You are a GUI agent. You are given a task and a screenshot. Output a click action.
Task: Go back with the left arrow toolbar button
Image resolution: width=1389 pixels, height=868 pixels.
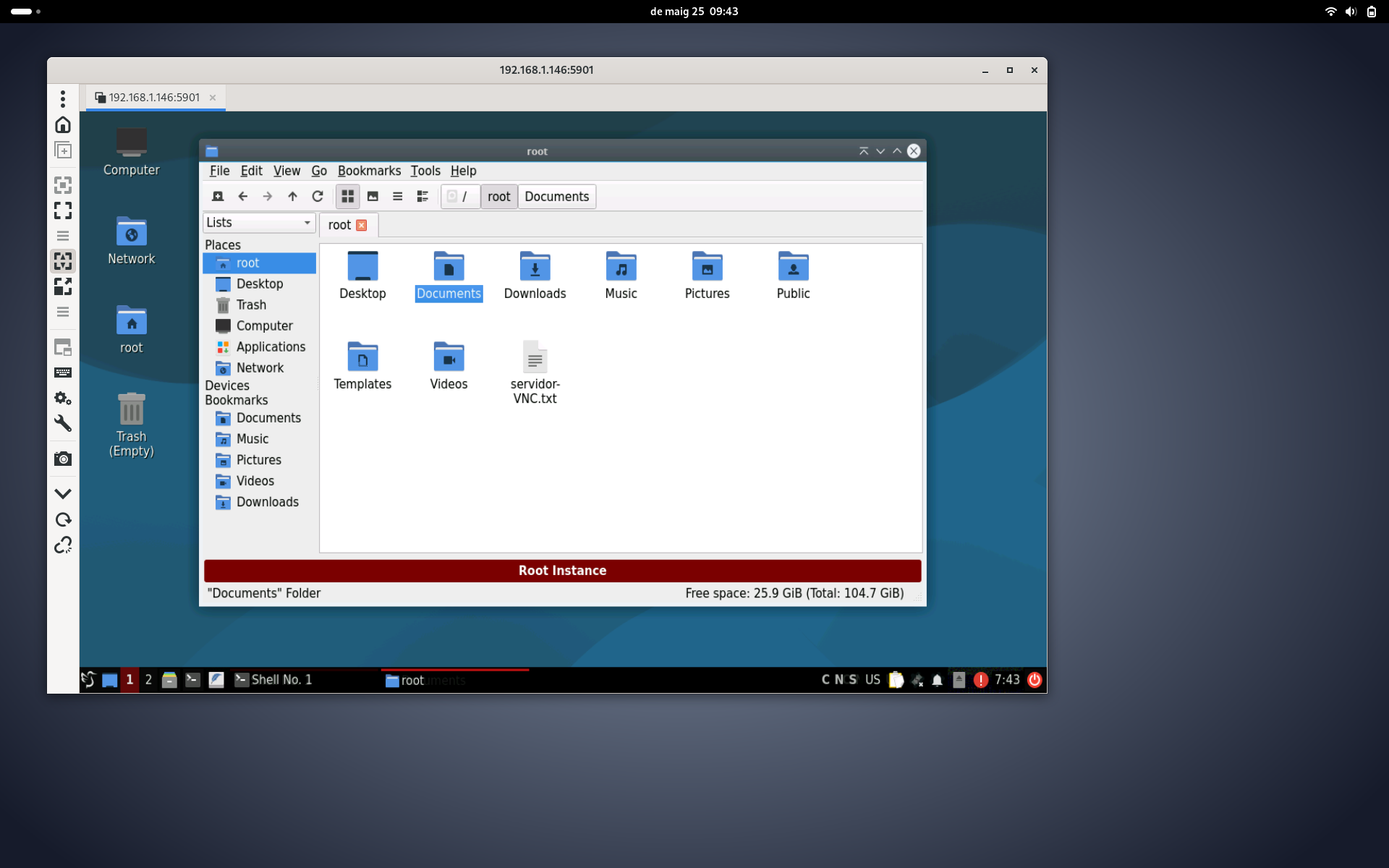(243, 196)
